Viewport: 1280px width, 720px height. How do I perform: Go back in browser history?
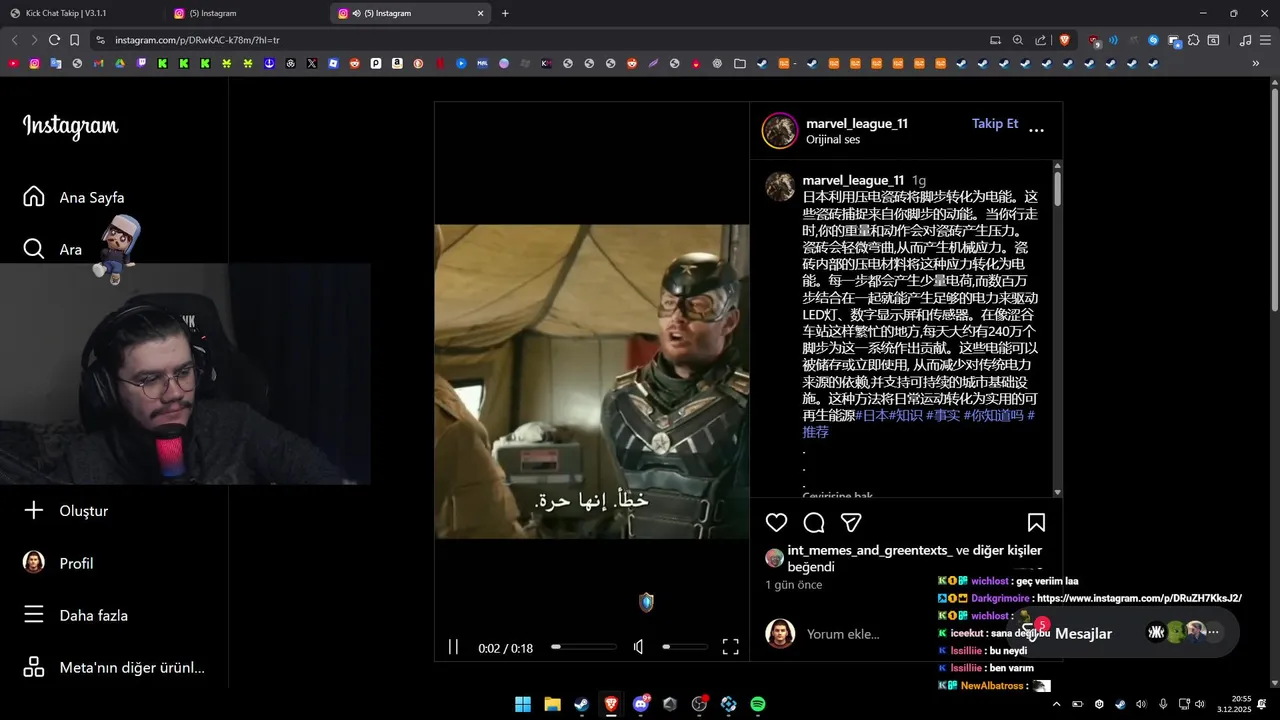tap(14, 40)
